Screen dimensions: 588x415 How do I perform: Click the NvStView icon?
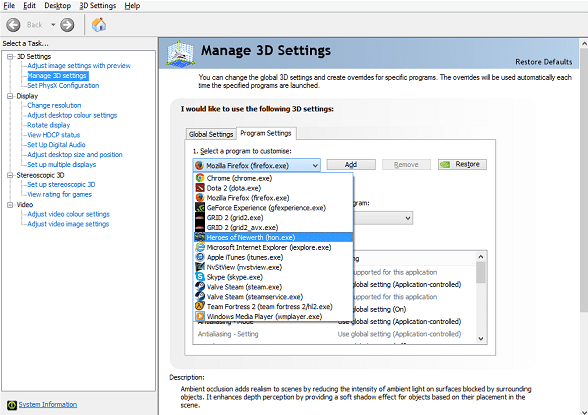pyautogui.click(x=200, y=267)
